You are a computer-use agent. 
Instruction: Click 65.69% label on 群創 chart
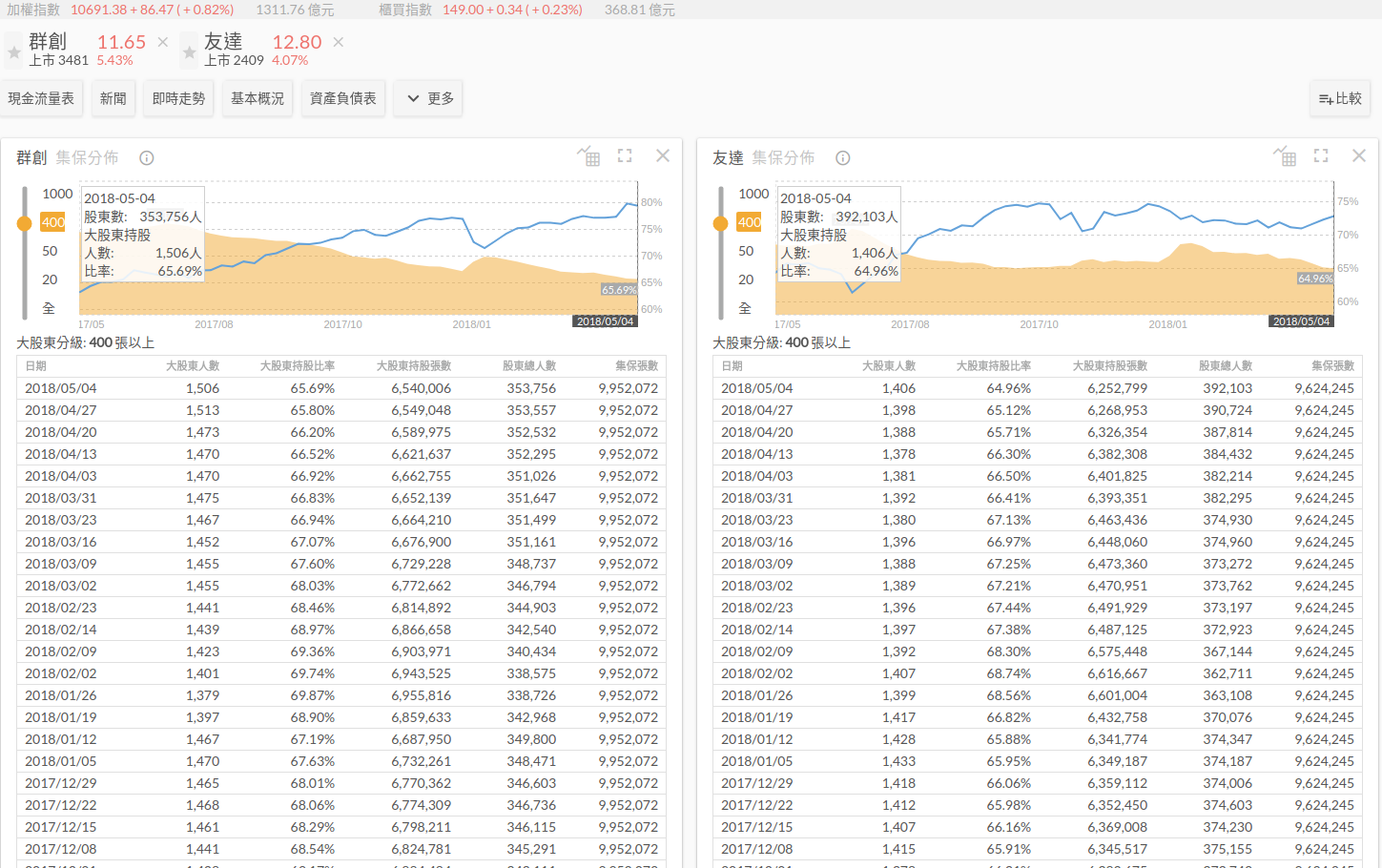619,290
